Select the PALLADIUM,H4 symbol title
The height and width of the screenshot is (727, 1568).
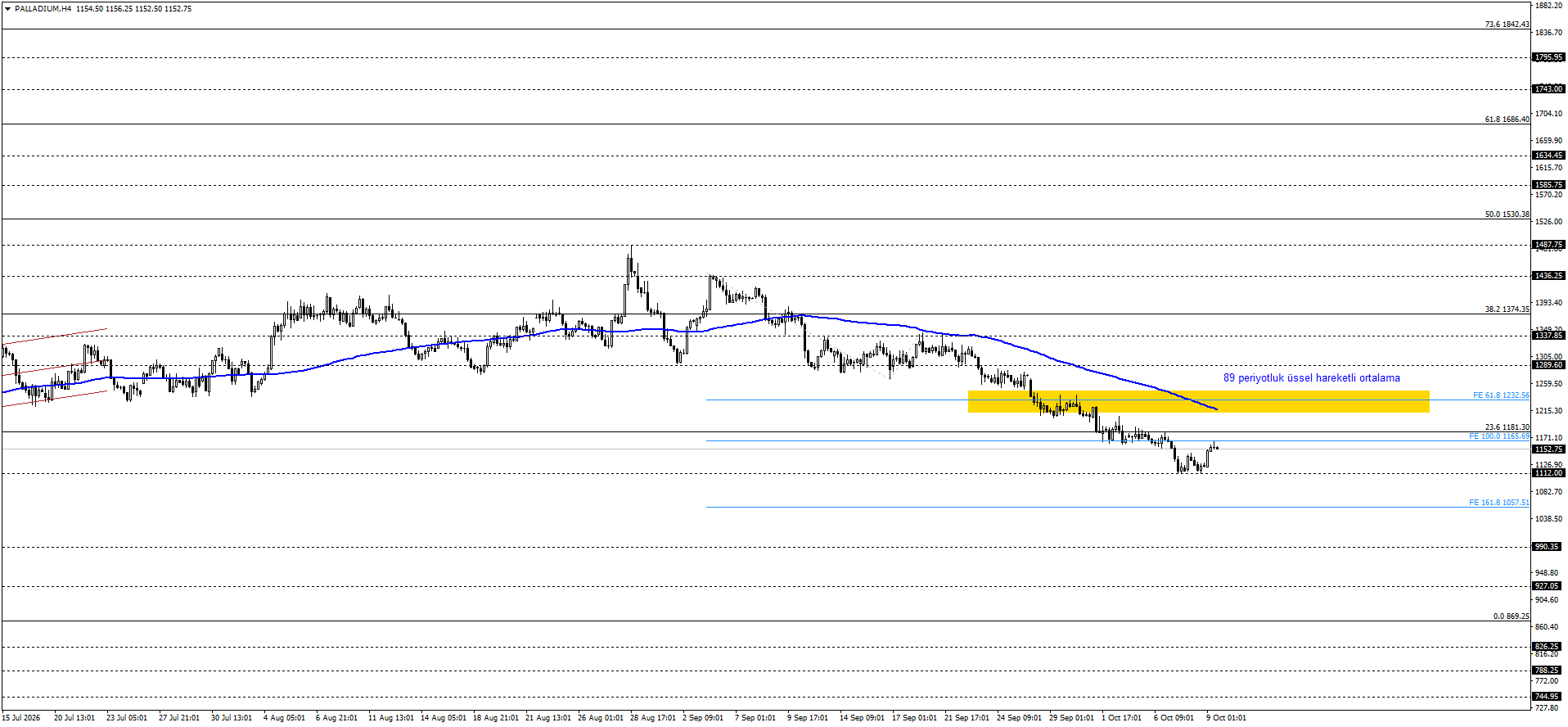click(43, 9)
